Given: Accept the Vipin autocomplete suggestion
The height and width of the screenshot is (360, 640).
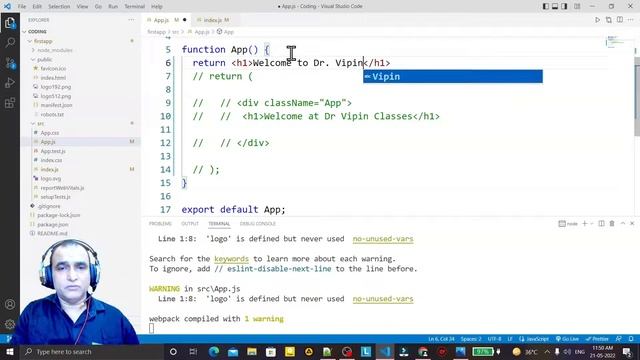Looking at the screenshot, I should click(x=453, y=76).
